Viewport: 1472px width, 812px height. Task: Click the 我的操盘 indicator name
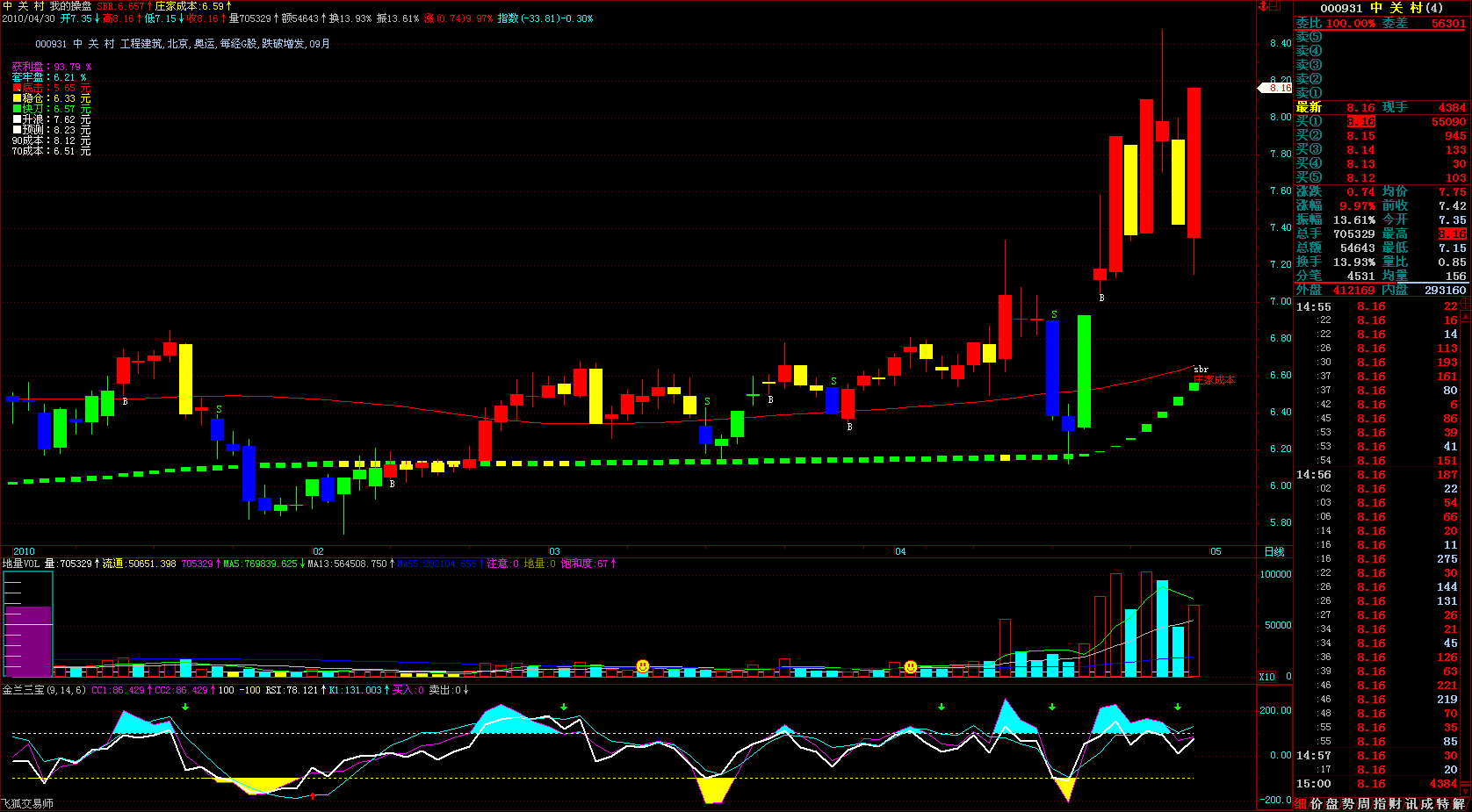click(x=70, y=6)
